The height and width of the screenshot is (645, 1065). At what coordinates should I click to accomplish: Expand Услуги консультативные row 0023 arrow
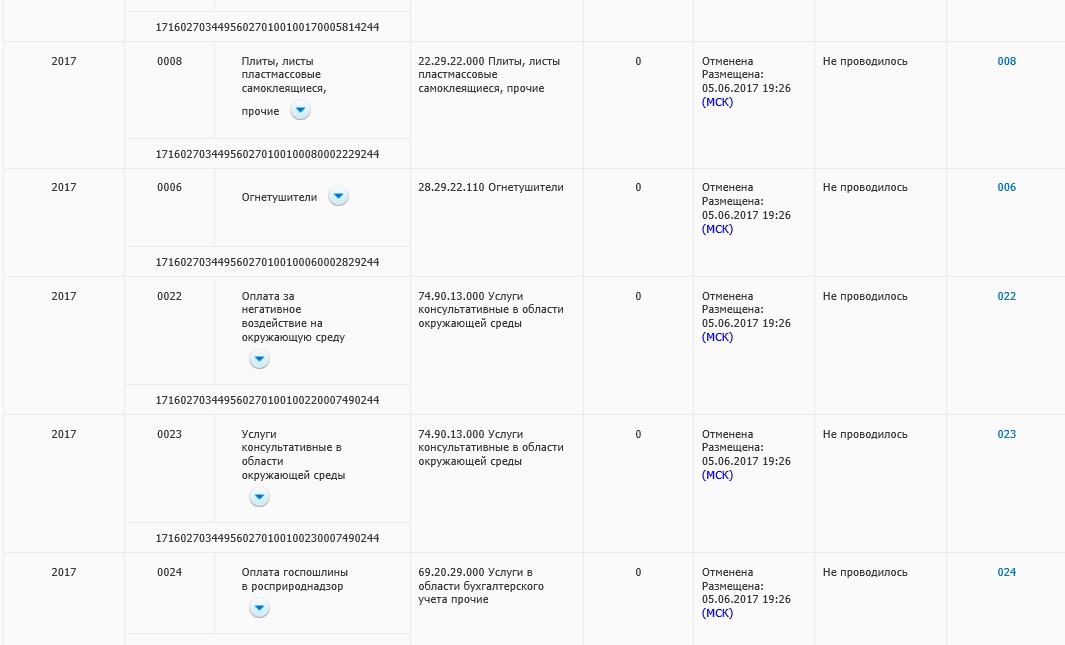(259, 497)
